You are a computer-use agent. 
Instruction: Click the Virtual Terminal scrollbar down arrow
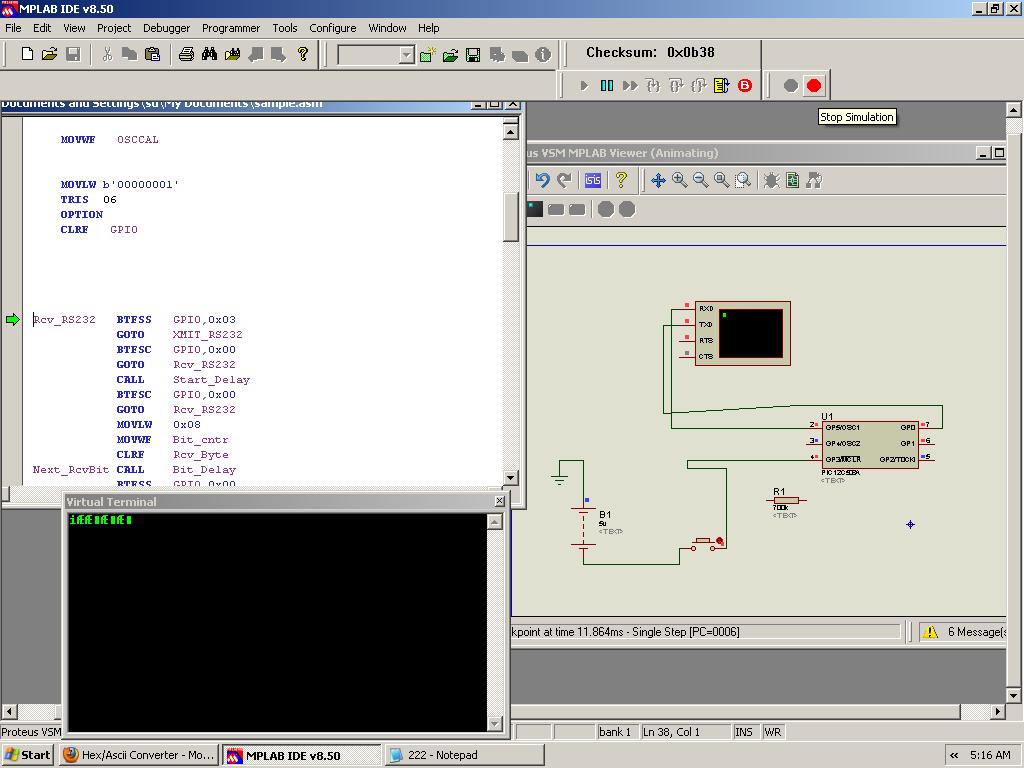(x=494, y=723)
